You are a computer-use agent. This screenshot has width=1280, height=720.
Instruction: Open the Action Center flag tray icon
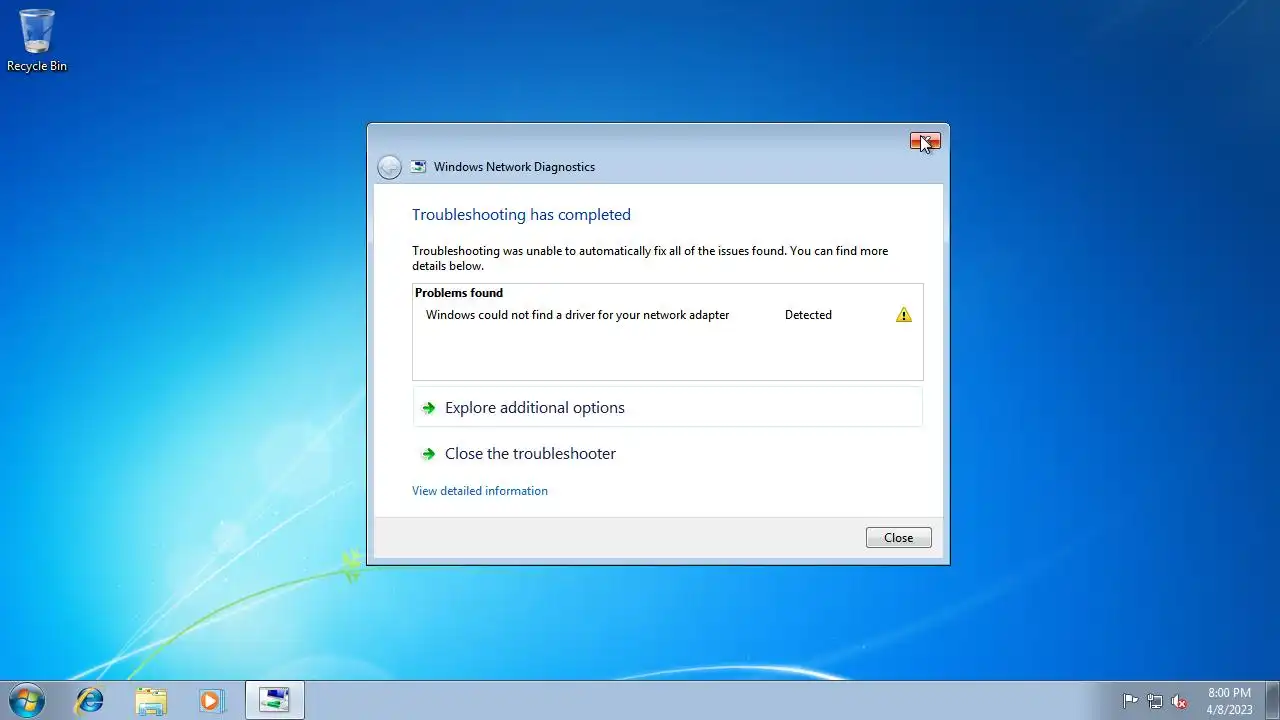[1131, 701]
